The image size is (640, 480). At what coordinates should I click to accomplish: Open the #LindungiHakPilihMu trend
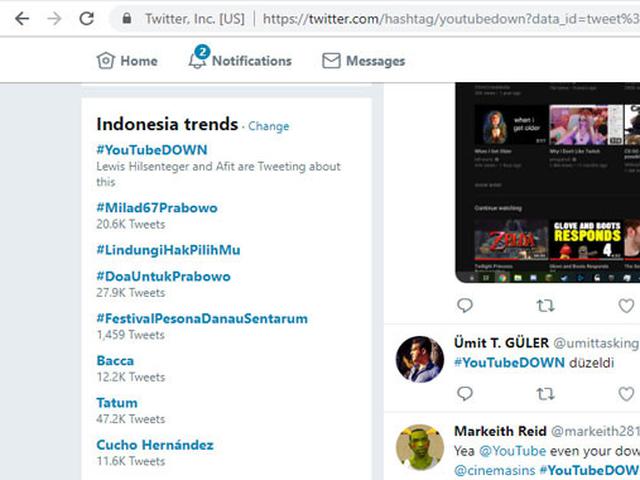coord(168,250)
